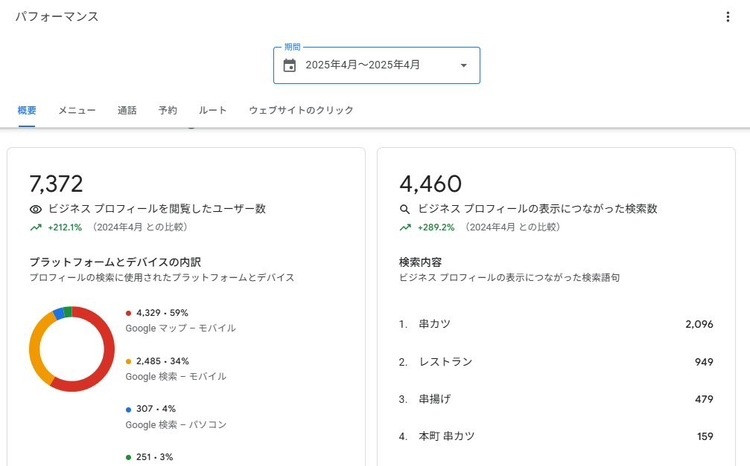Open the ウェブサイトのクリック tab

tap(301, 110)
